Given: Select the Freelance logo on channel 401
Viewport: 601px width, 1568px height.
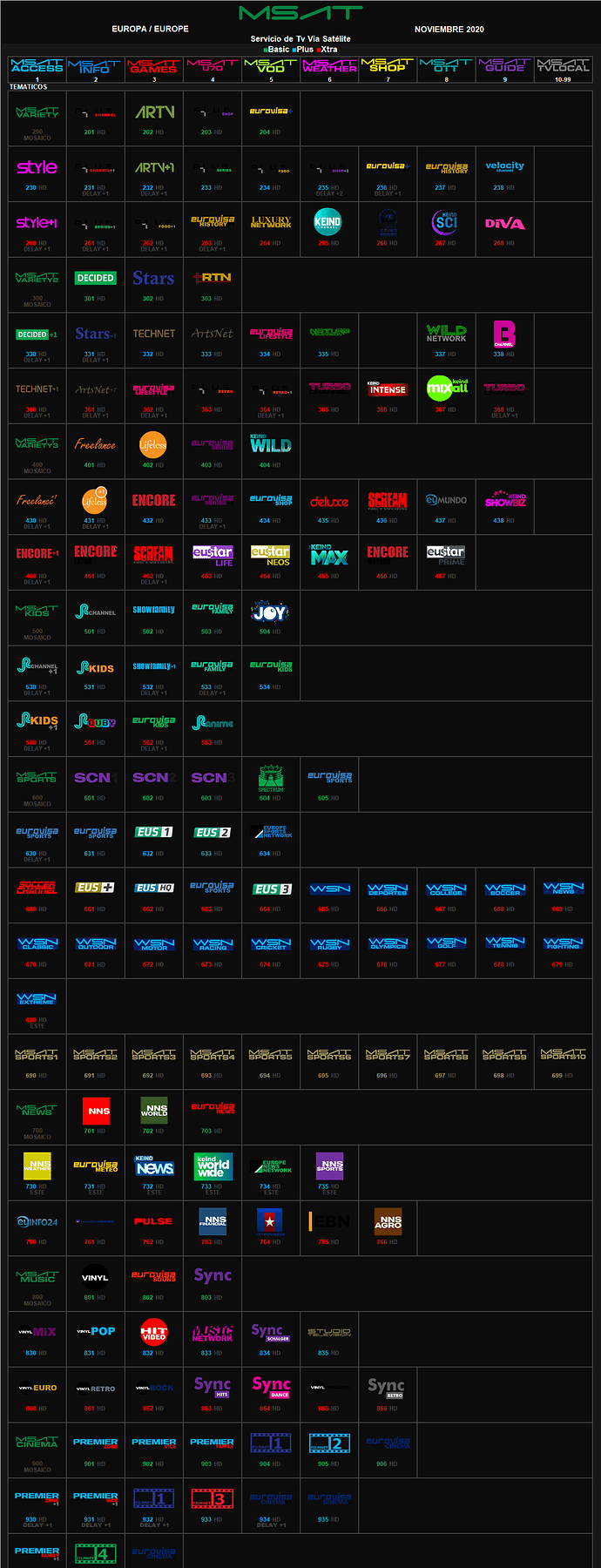Looking at the screenshot, I should 96,444.
